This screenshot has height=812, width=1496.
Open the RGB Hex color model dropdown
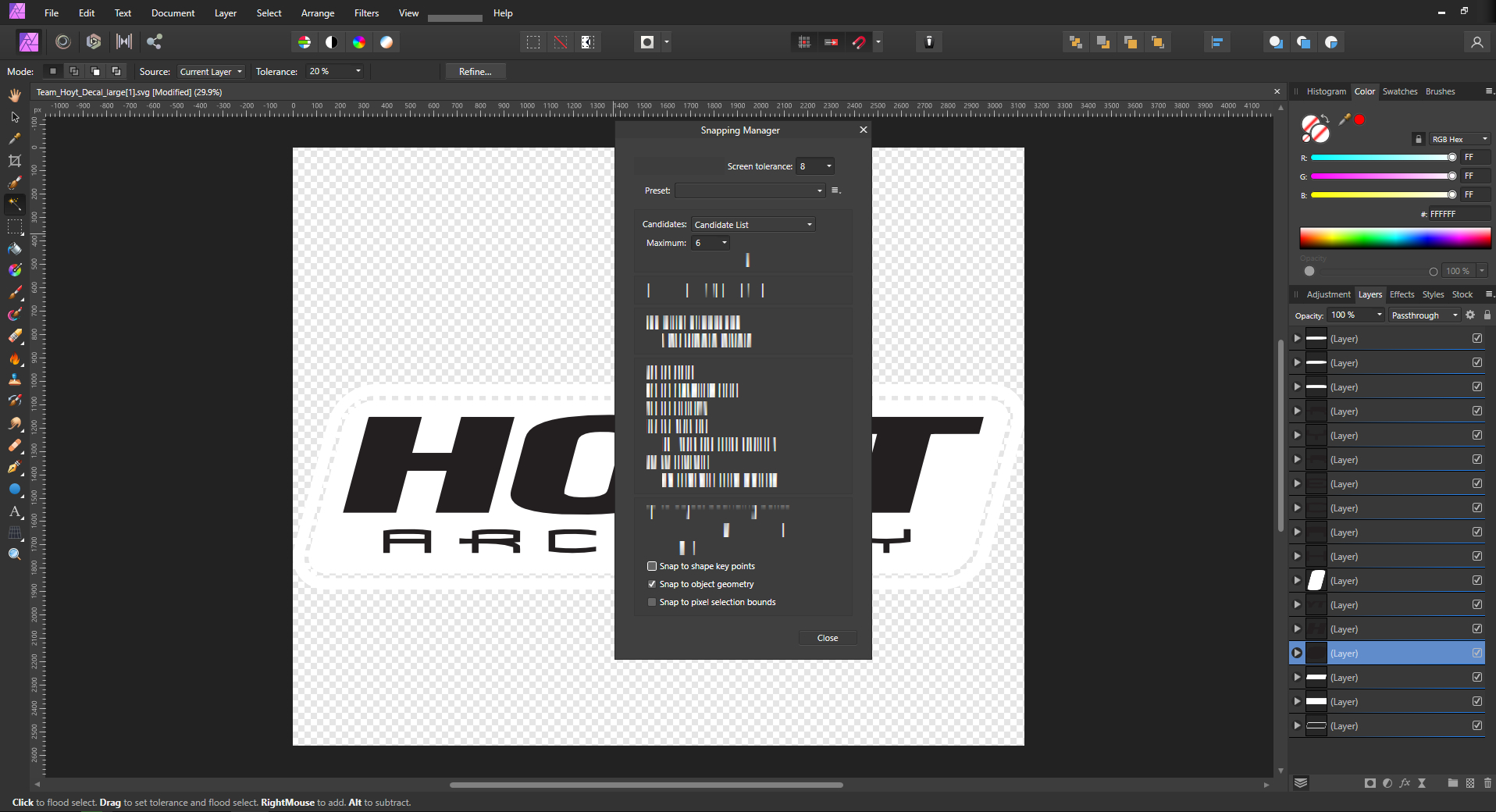point(1459,139)
